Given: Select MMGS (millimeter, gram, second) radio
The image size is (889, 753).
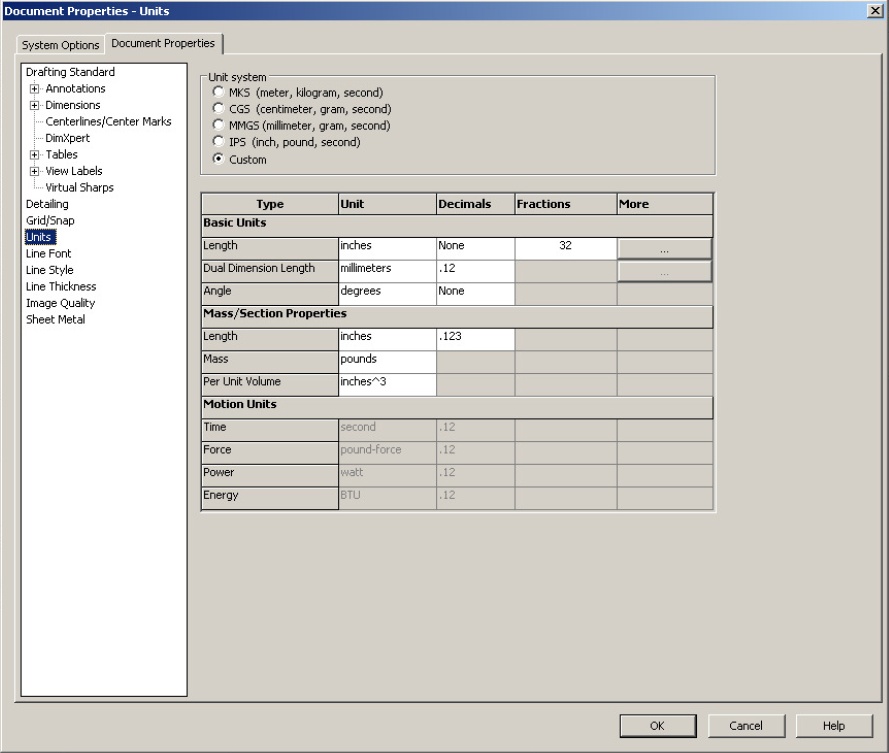Looking at the screenshot, I should tap(218, 125).
